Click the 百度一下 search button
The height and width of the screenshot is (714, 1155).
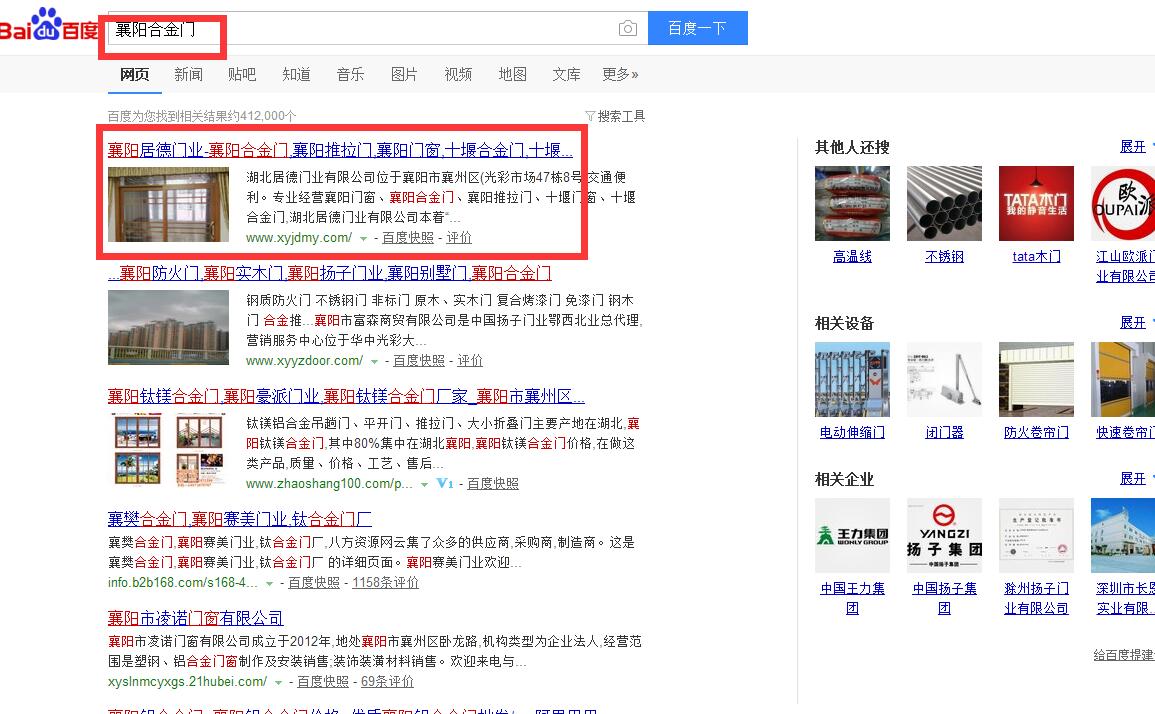698,28
